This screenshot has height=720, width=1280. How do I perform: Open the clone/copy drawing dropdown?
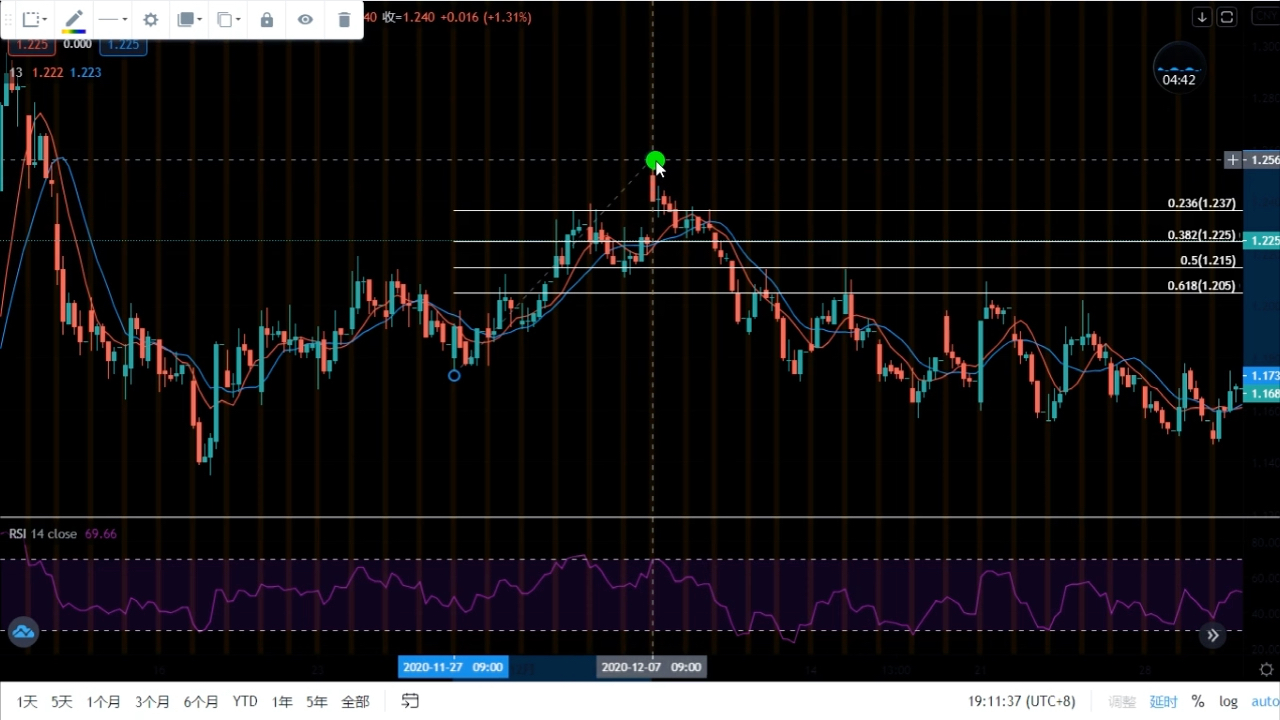click(x=229, y=19)
